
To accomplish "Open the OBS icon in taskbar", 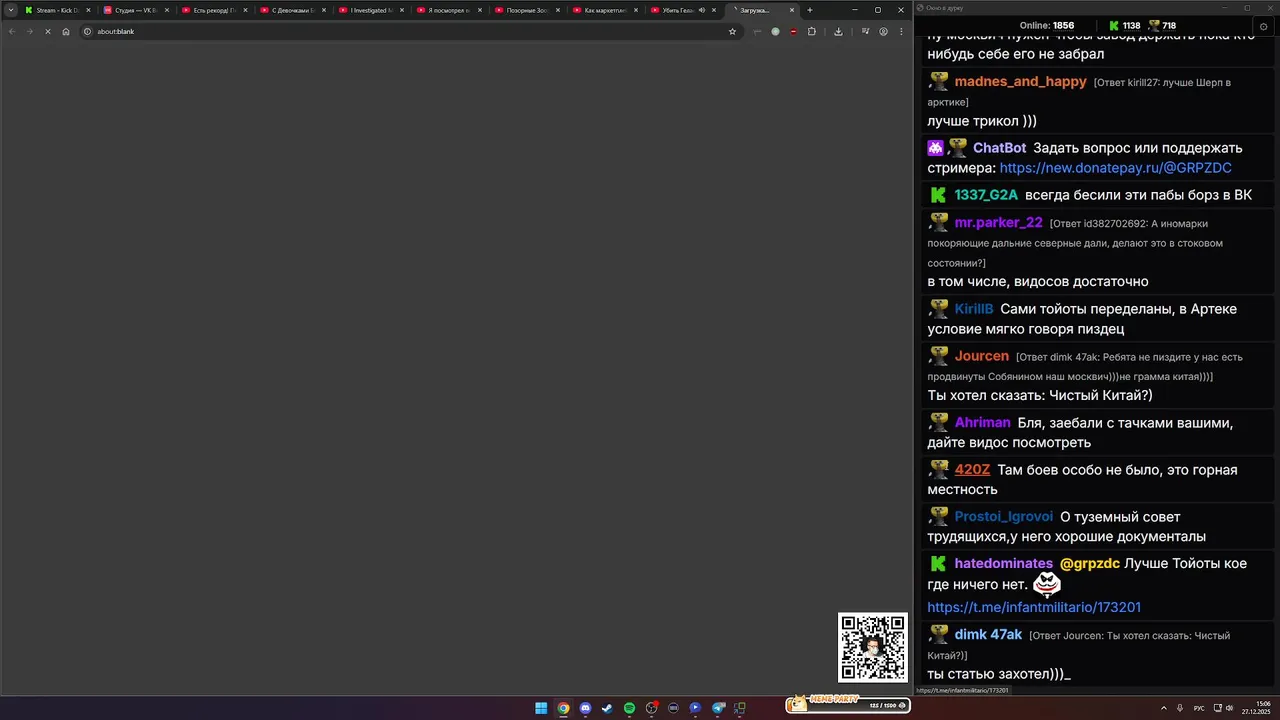I will click(x=651, y=708).
